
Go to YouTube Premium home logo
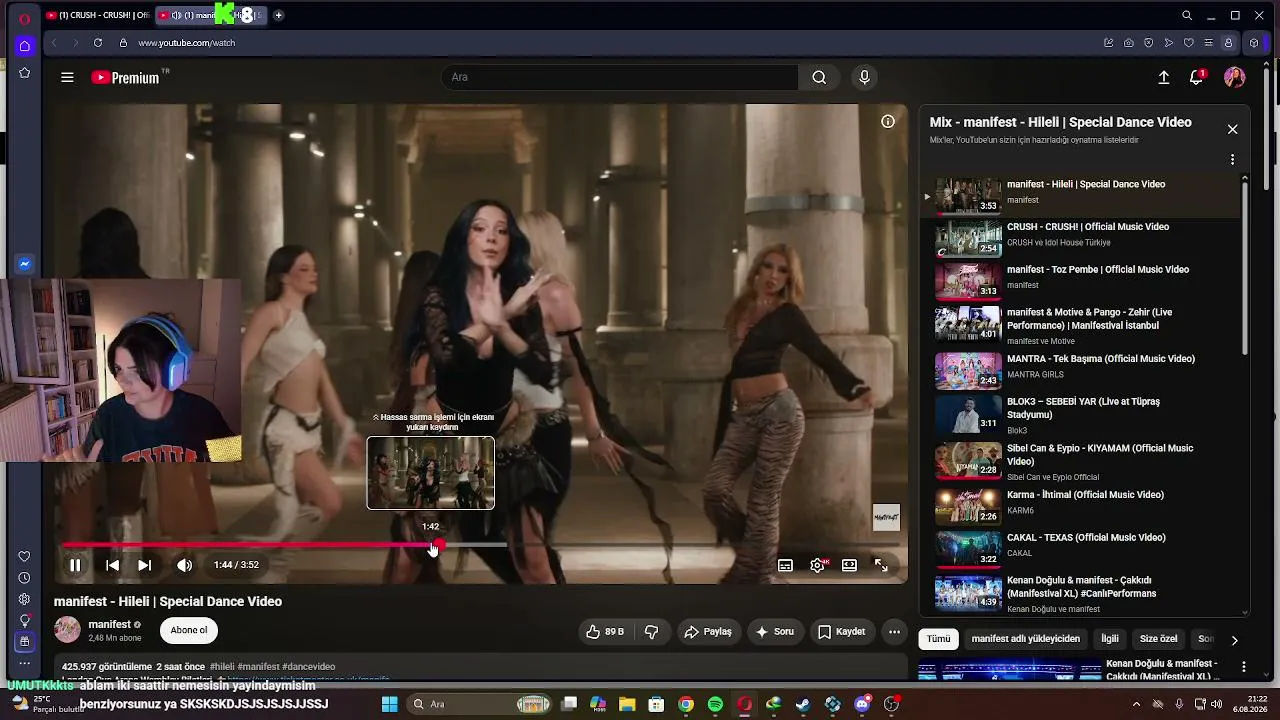tap(125, 77)
